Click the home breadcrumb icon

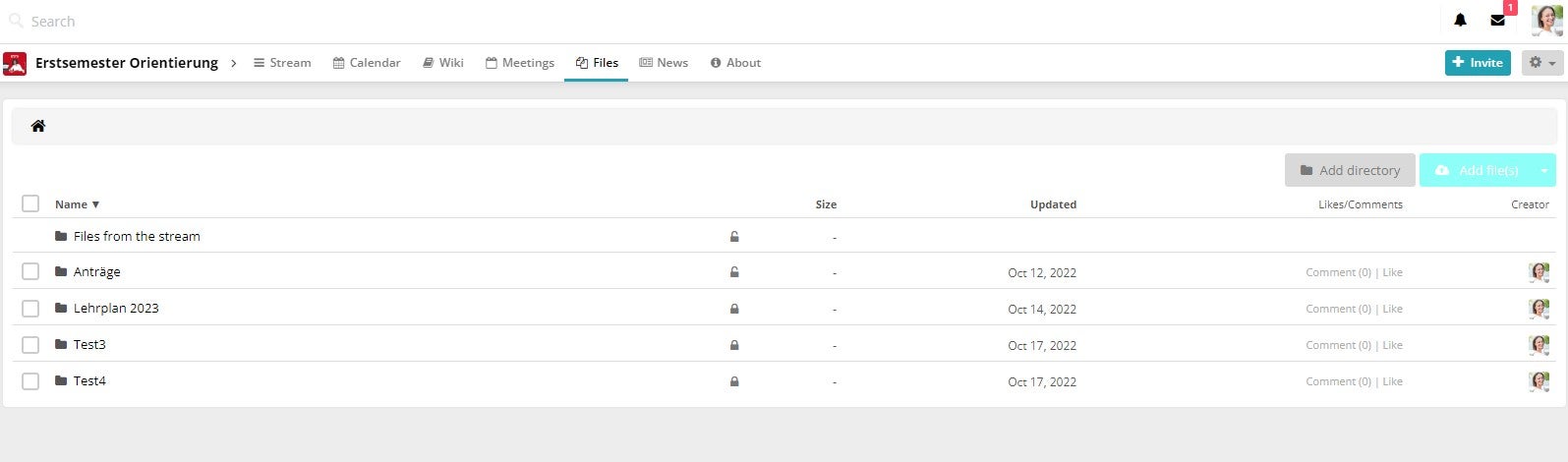38,126
